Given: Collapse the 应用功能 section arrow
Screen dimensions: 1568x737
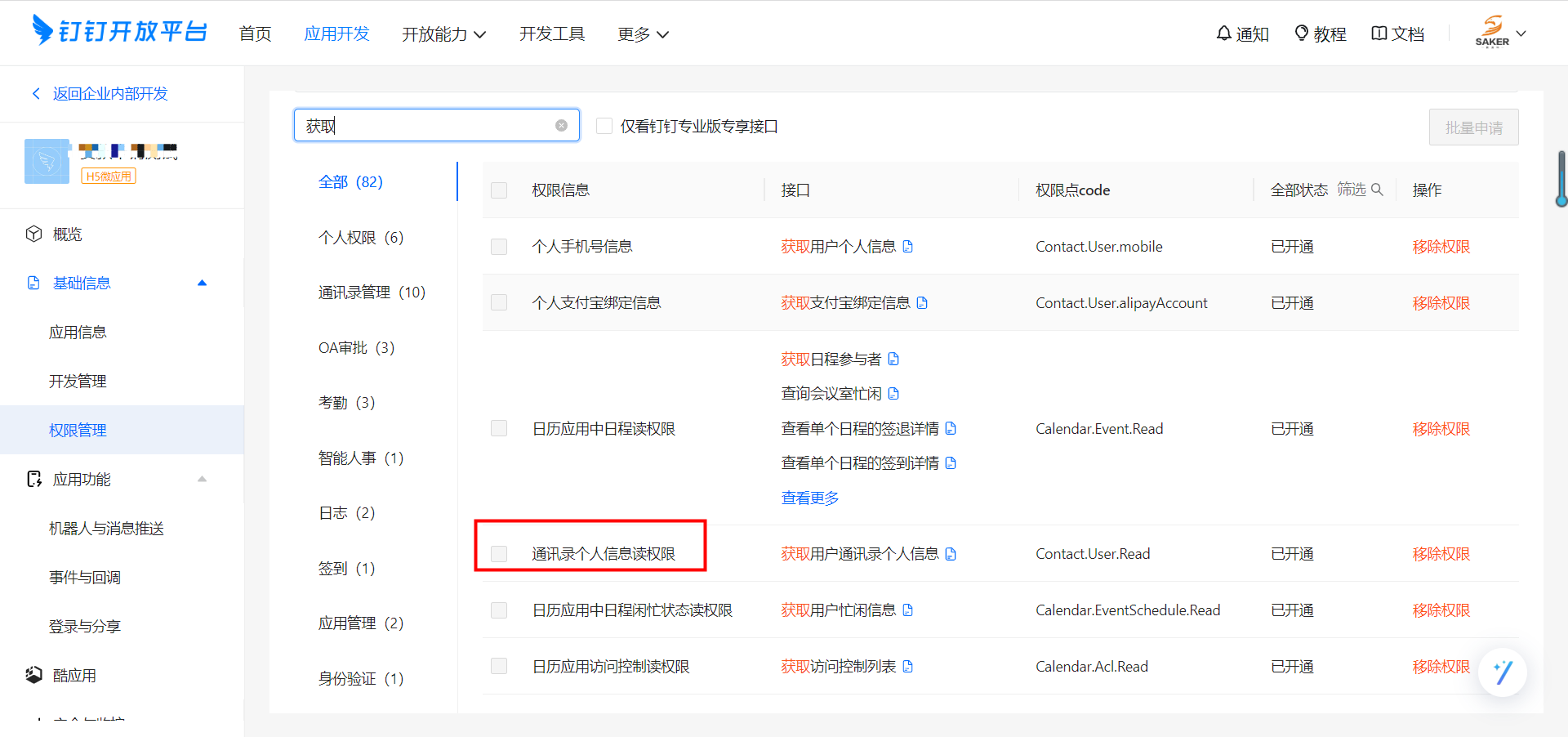Looking at the screenshot, I should pyautogui.click(x=203, y=479).
